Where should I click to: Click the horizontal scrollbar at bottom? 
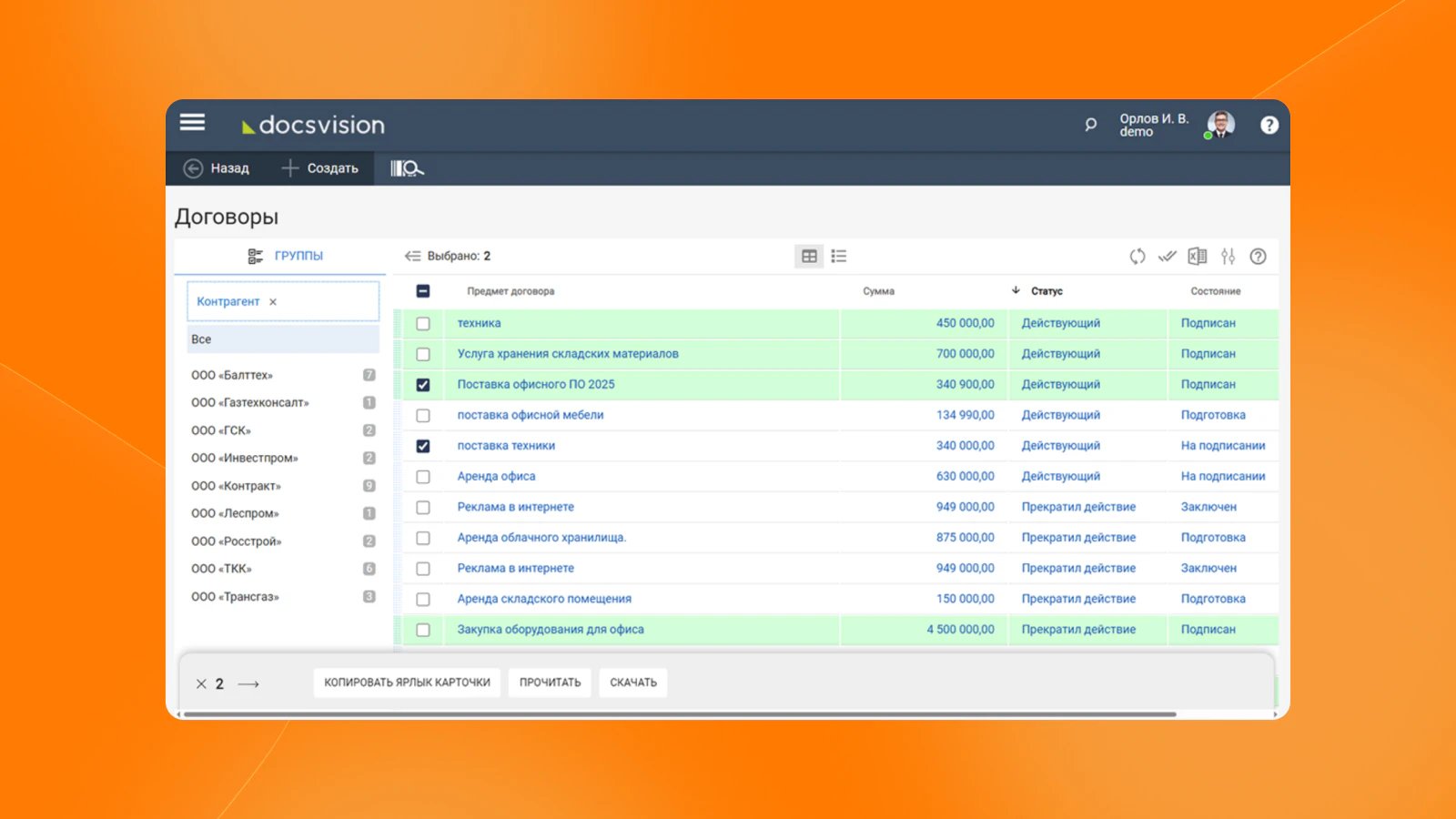point(680,714)
